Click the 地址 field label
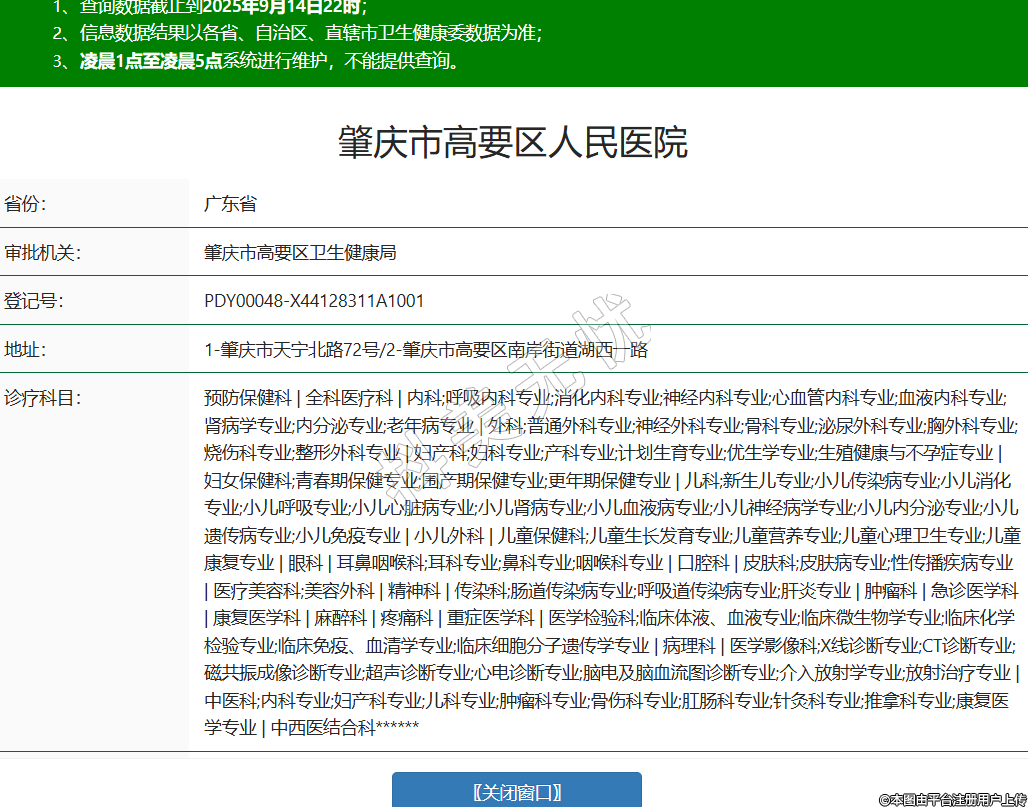 coord(27,350)
